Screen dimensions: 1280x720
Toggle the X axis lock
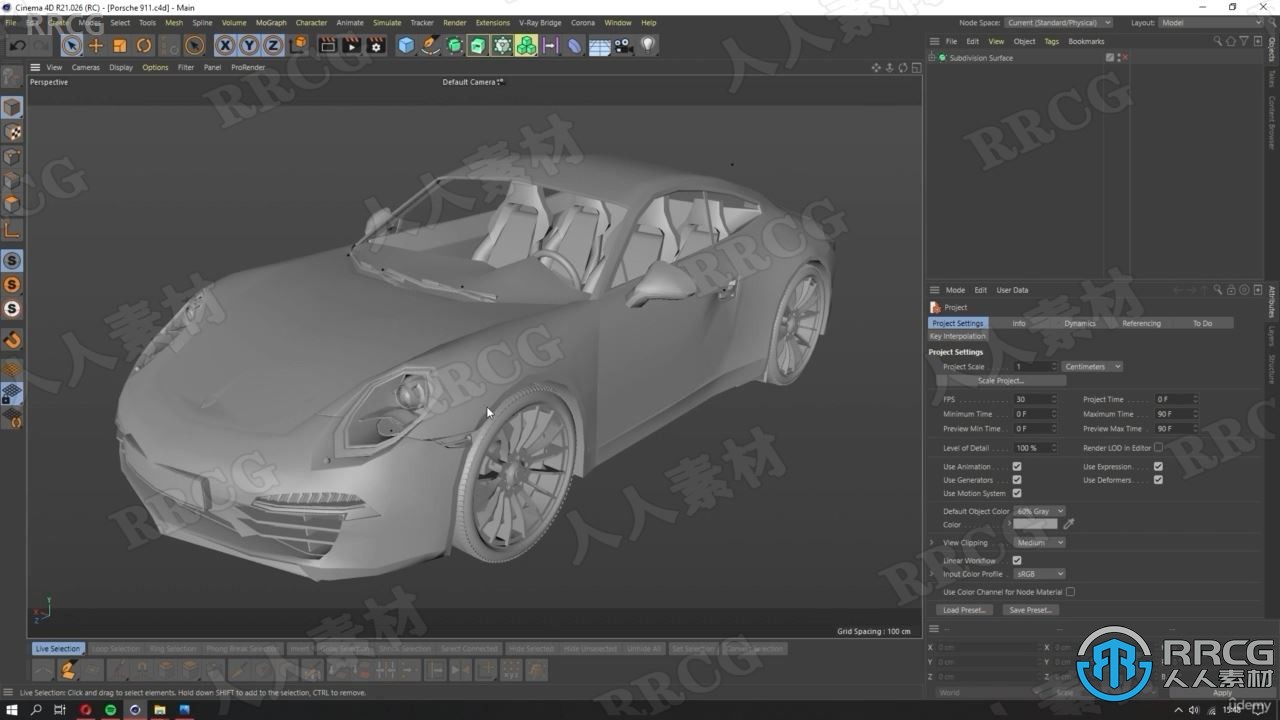pos(225,45)
